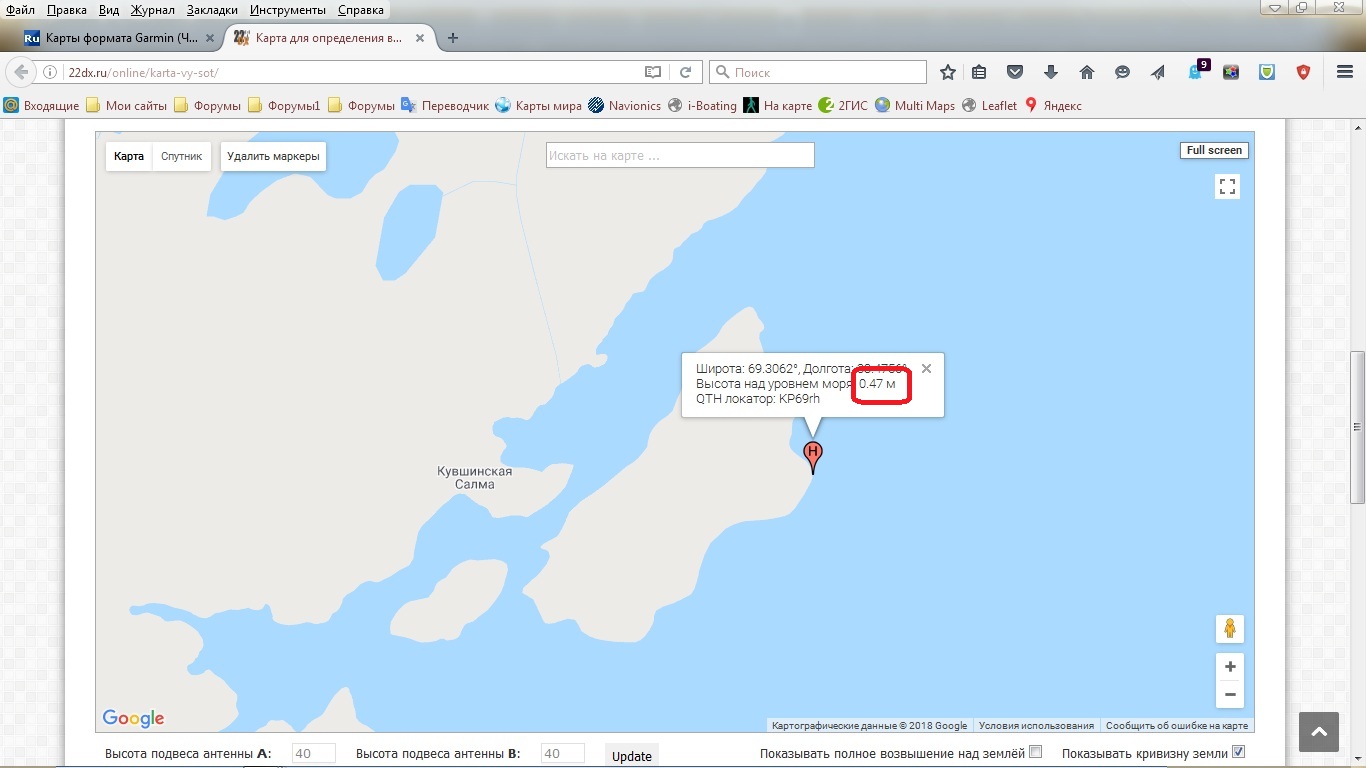1366x768 pixels.
Task: Click the Pocket icon in the toolbar
Action: pos(1015,72)
